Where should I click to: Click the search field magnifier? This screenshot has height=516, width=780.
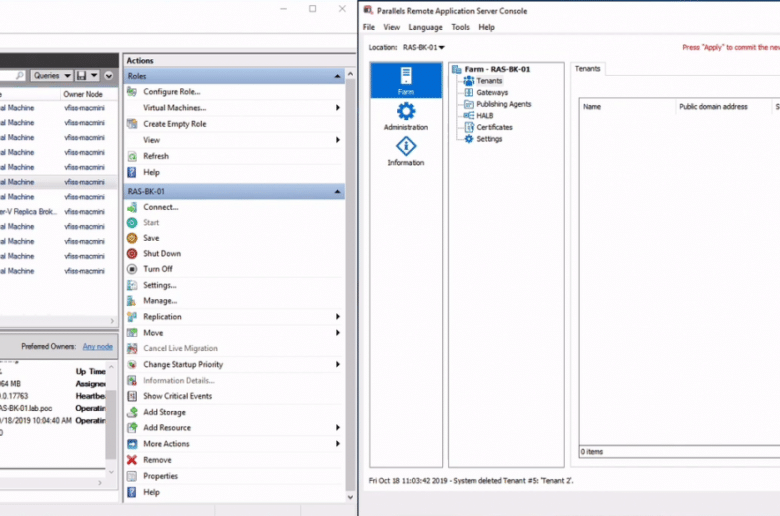pos(19,76)
